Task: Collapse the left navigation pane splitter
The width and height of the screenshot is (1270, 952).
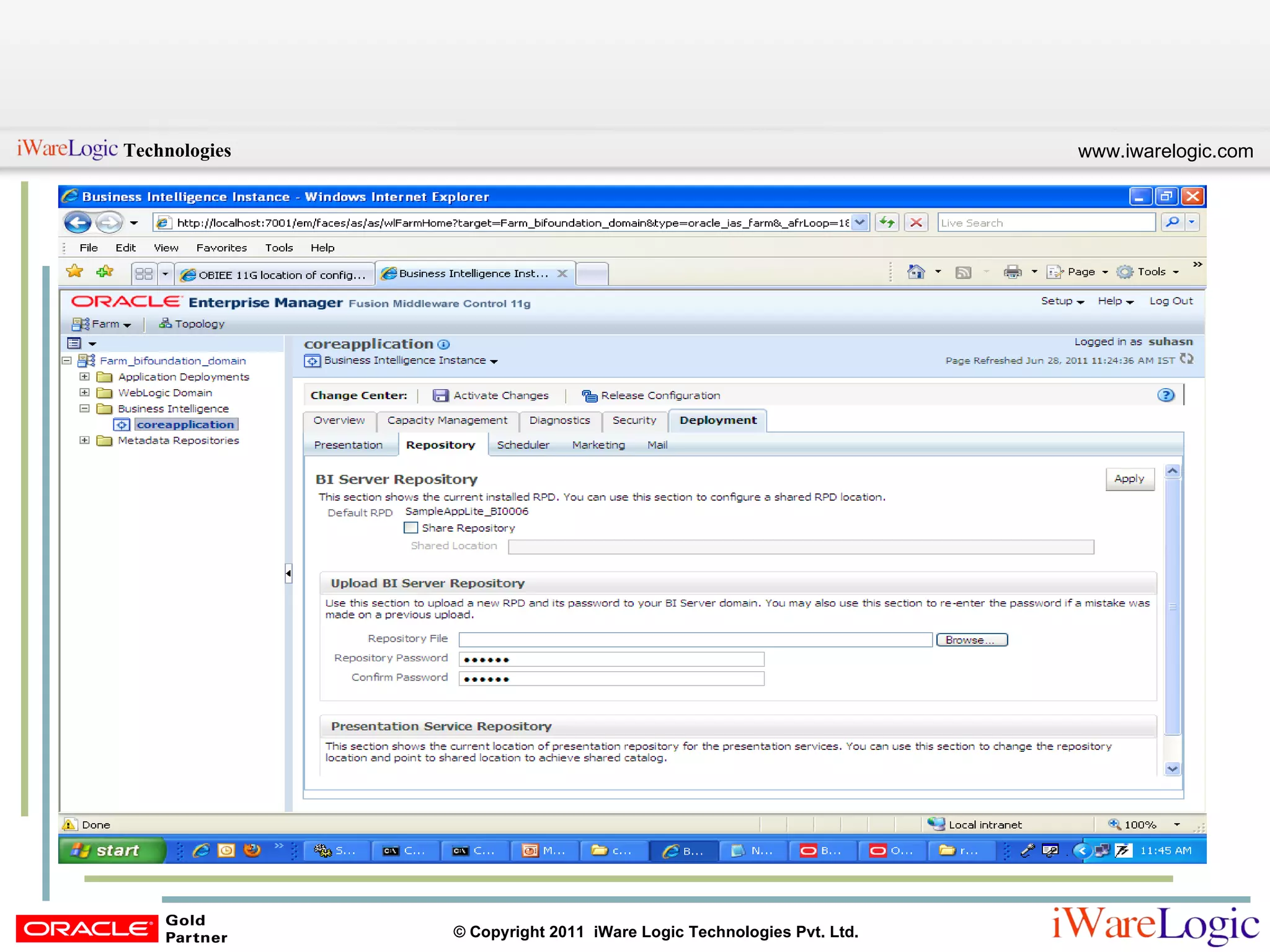Action: (288, 573)
